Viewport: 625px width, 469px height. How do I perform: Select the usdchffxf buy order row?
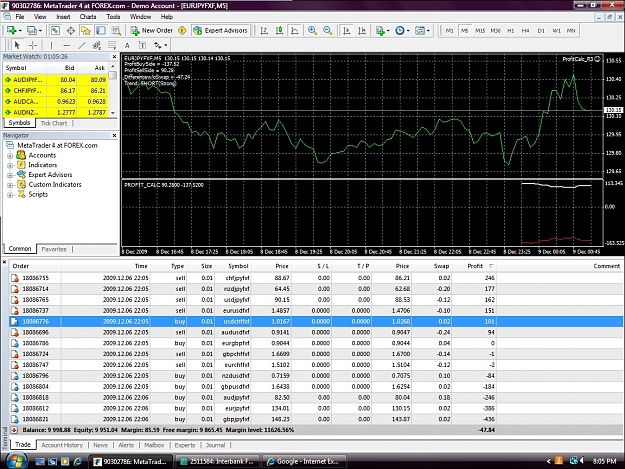(316, 321)
